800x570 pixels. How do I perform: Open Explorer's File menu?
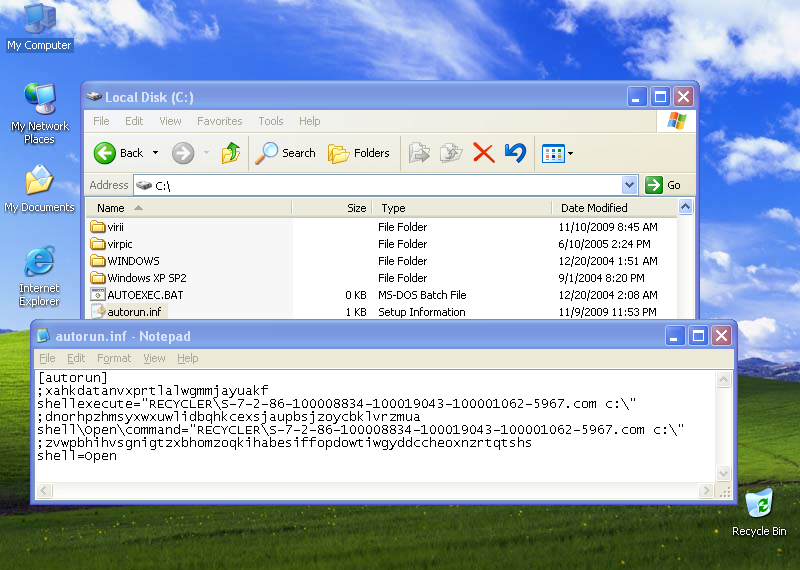[x=101, y=121]
